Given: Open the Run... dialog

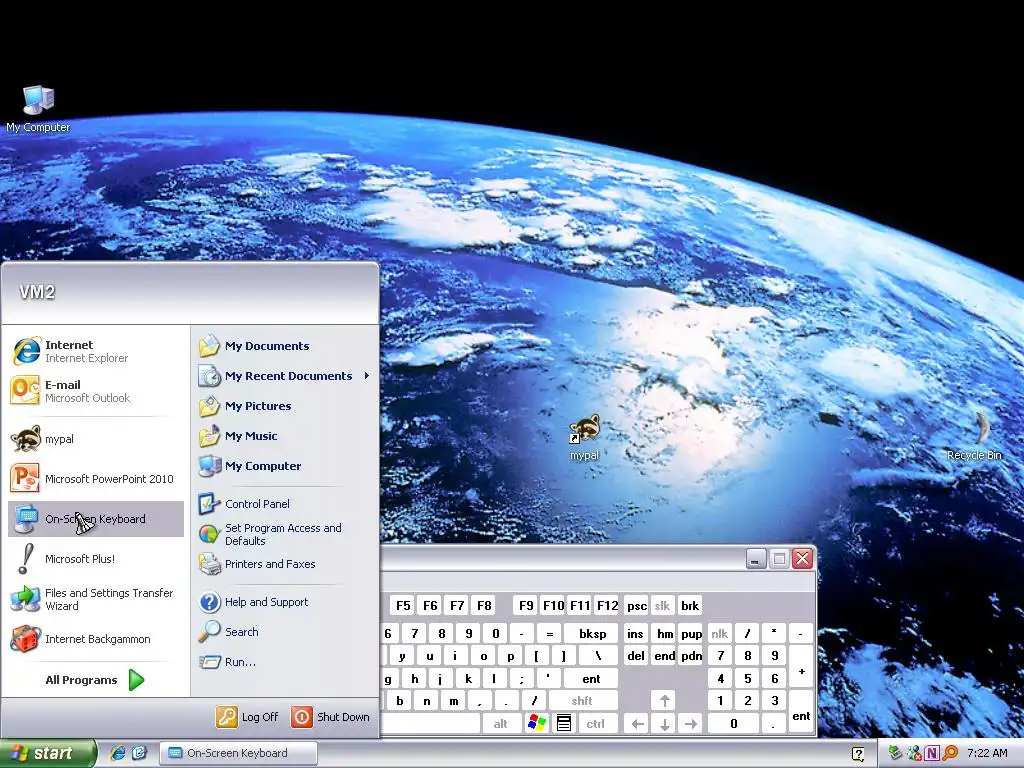Looking at the screenshot, I should (x=284, y=662).
